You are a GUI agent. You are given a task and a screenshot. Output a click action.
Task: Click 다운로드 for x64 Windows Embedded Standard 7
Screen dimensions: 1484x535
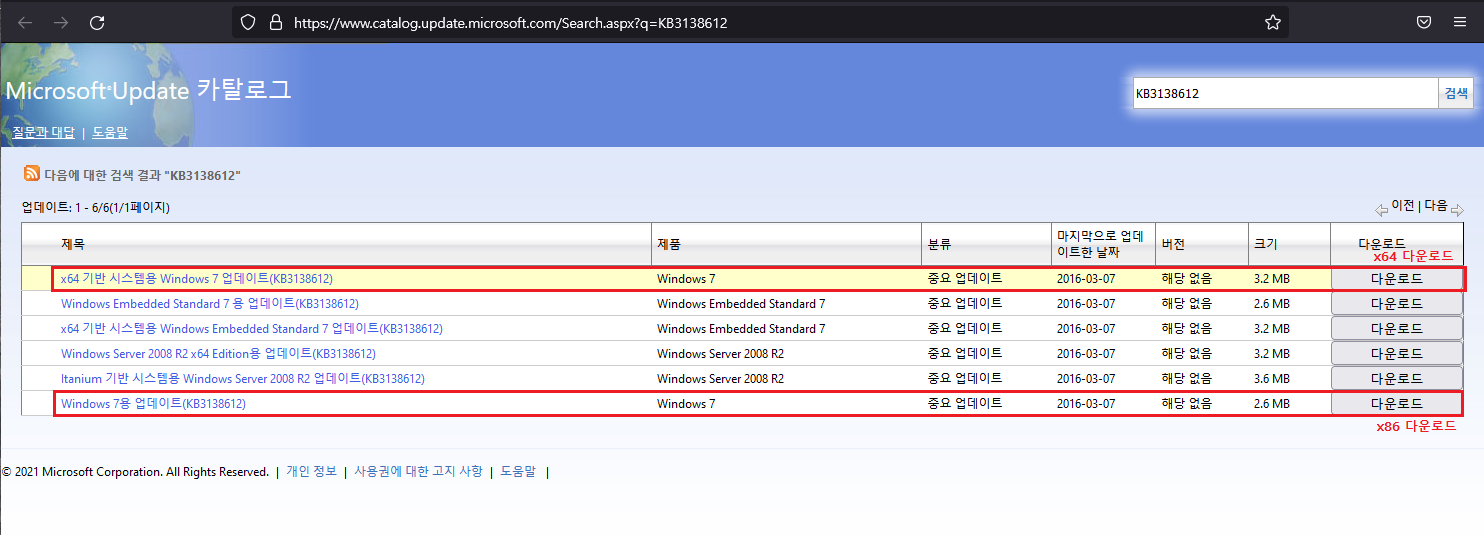click(x=1396, y=328)
